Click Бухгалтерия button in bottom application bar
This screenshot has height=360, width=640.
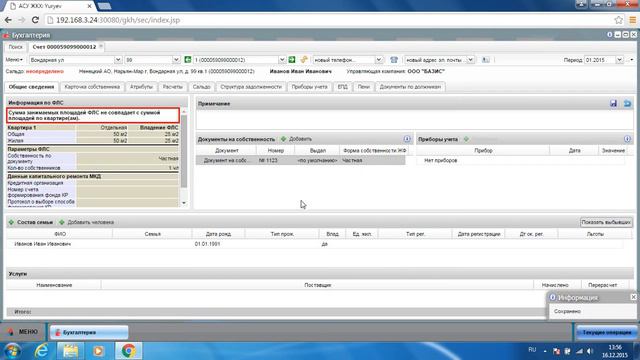click(89, 332)
